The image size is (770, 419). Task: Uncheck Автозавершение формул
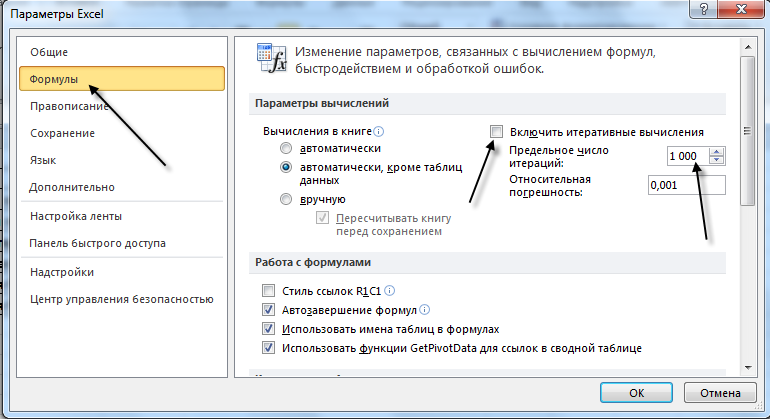[x=268, y=310]
